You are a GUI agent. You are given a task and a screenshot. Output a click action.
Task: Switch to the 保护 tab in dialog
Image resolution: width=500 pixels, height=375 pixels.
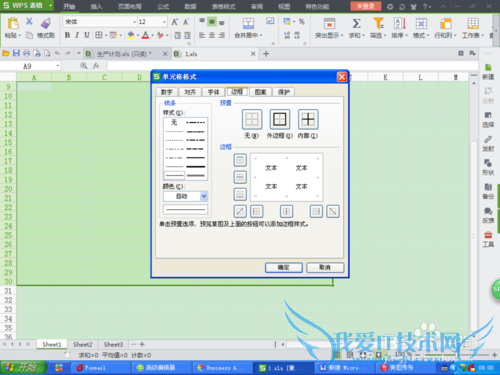pos(284,92)
